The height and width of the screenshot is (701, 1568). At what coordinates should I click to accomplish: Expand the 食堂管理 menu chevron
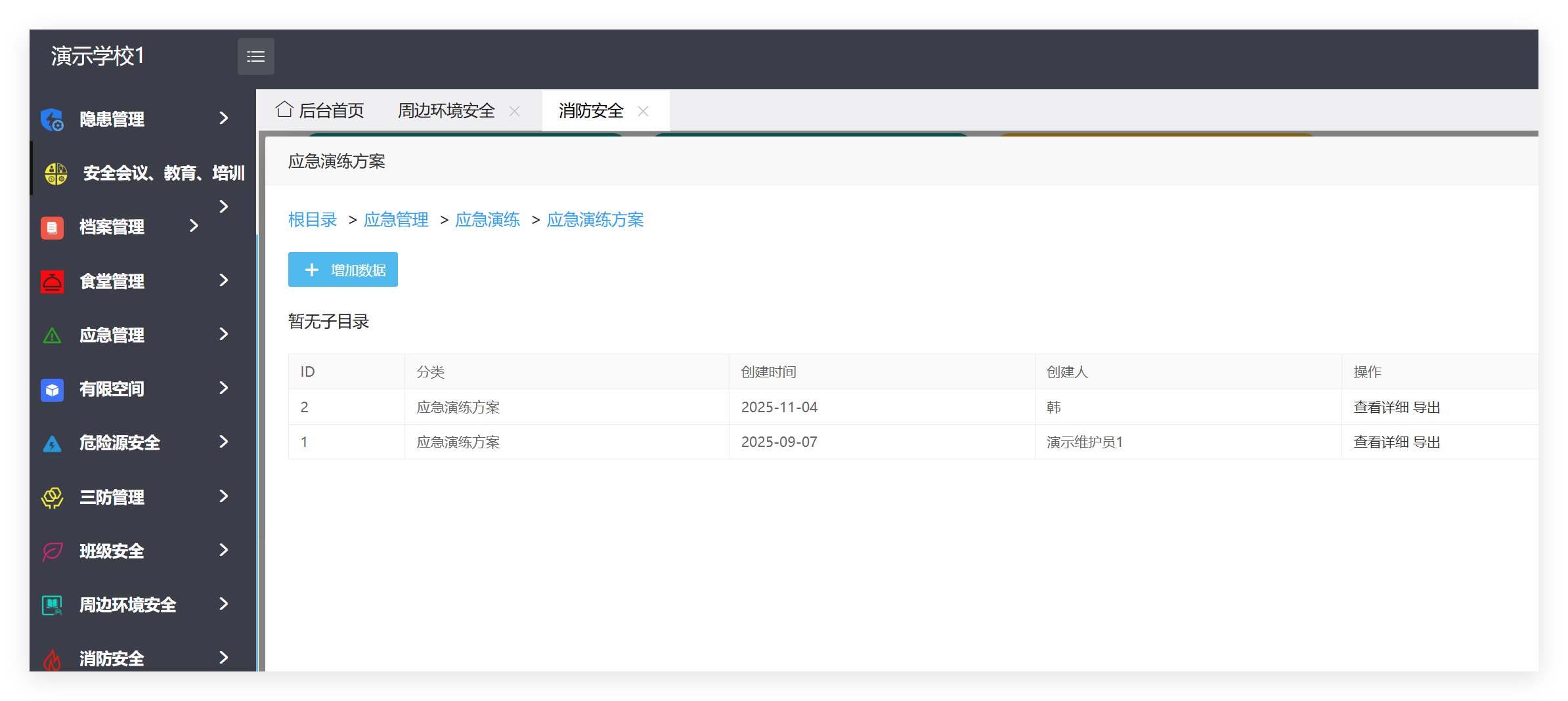pyautogui.click(x=224, y=280)
